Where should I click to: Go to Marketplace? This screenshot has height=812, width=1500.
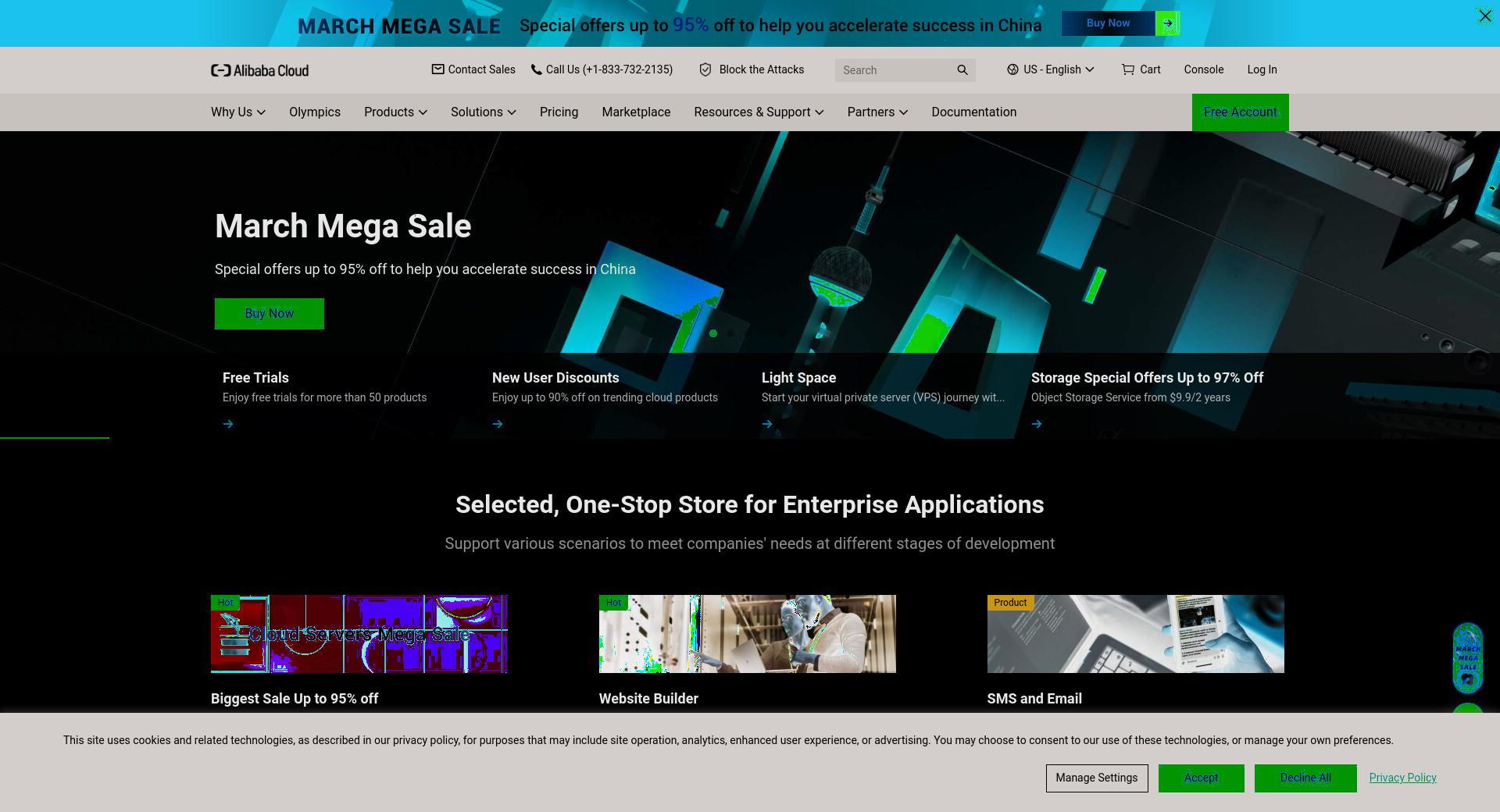coord(636,112)
